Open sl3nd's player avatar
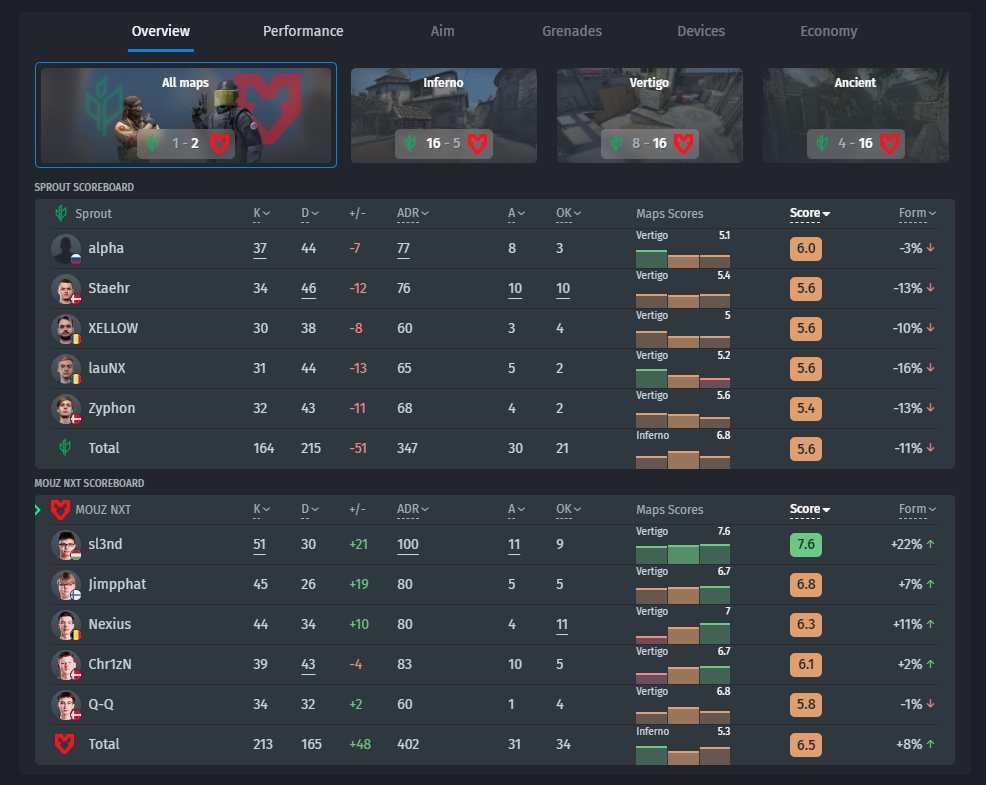Screen dimensions: 986x785 pos(66,545)
